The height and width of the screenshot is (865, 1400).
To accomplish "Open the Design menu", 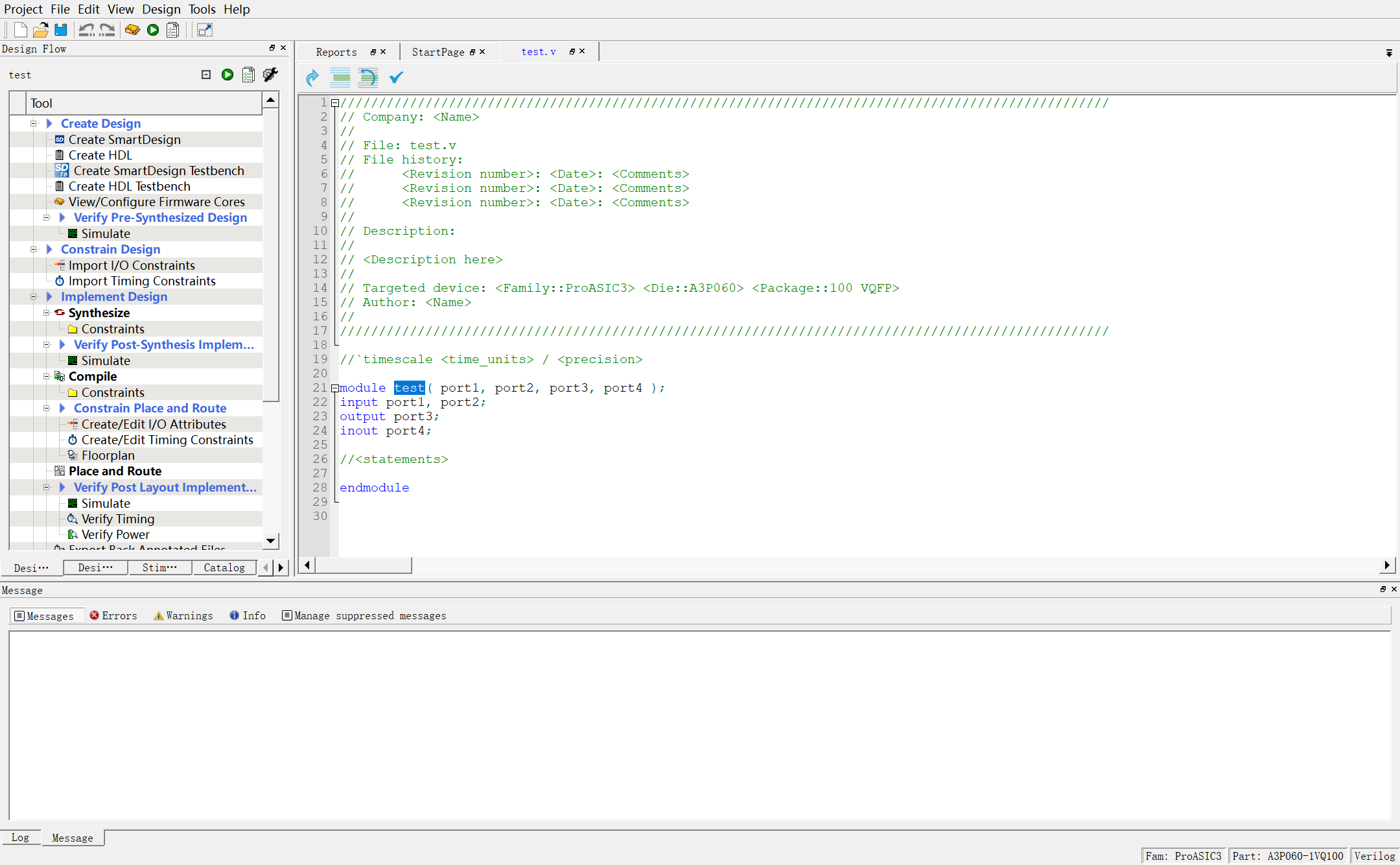I will tap(161, 9).
